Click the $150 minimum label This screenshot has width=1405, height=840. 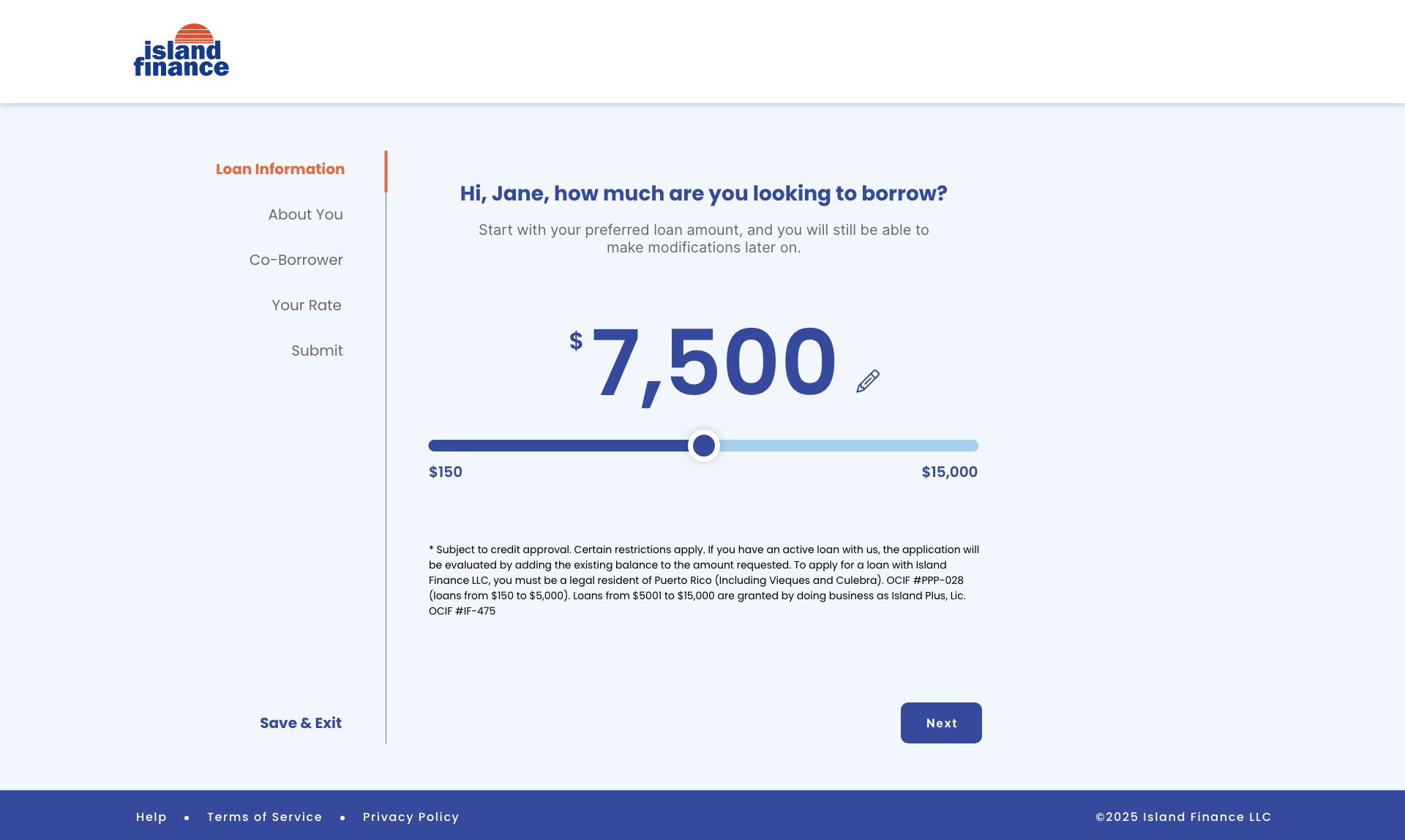pyautogui.click(x=446, y=472)
